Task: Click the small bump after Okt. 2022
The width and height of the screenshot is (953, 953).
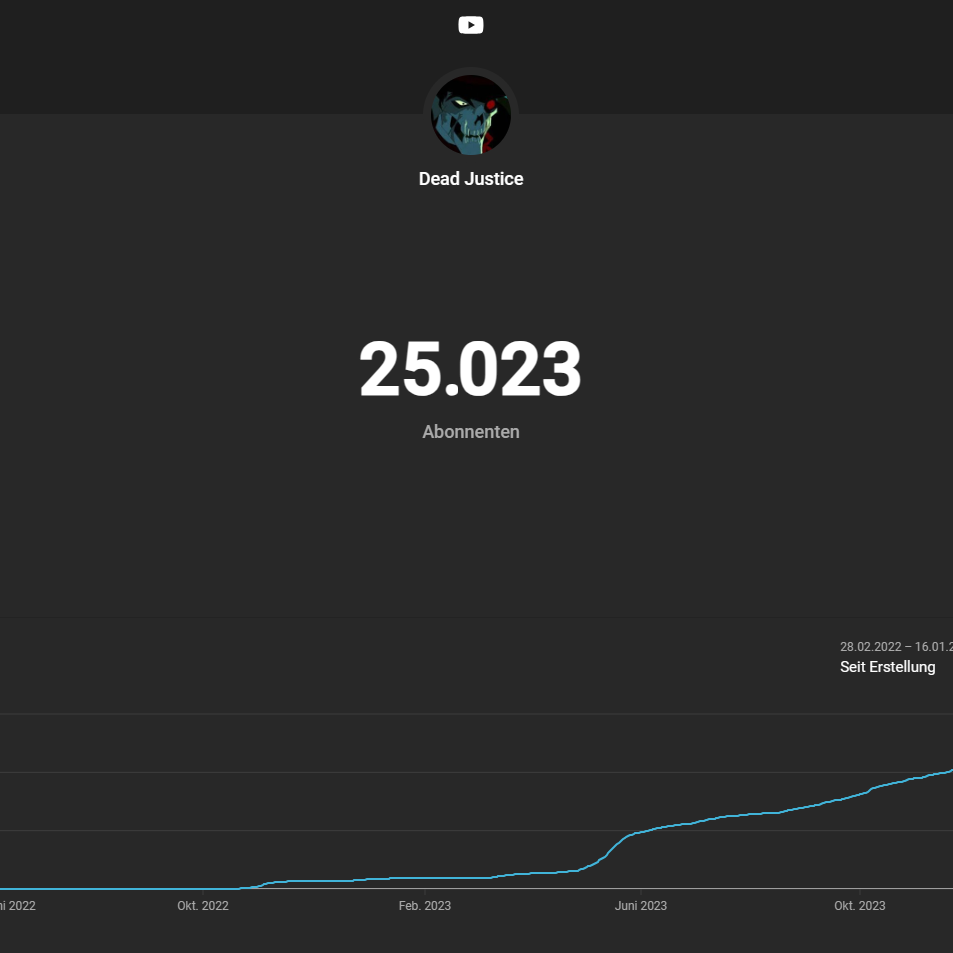Action: [x=264, y=884]
